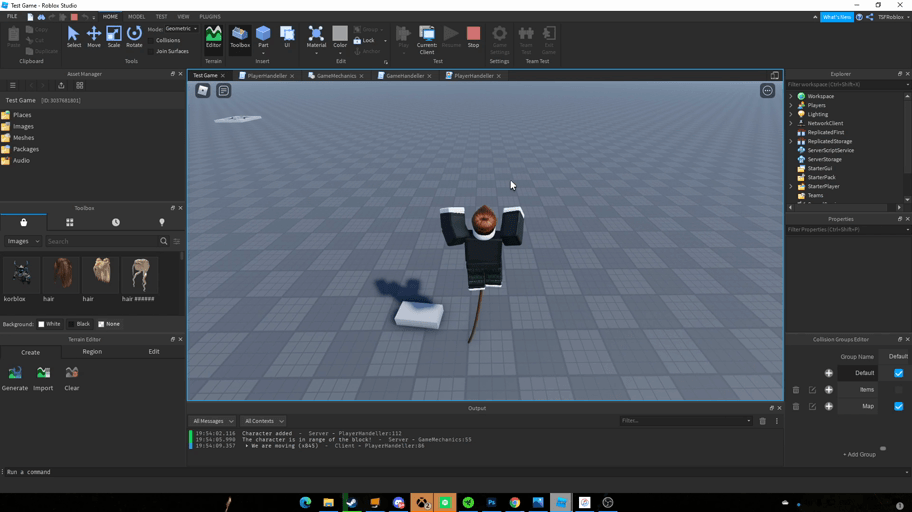
Task: Stop the running test session
Action: 473,37
